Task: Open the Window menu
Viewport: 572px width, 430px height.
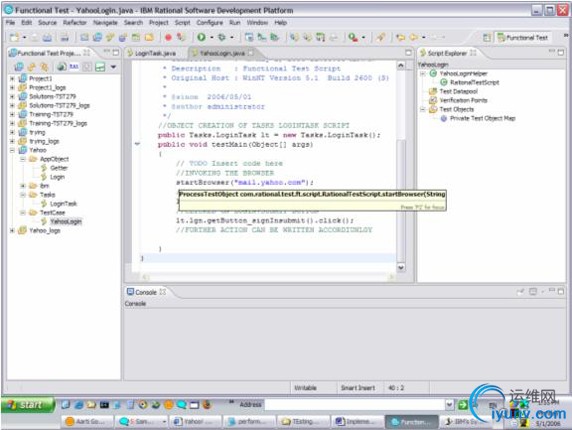Action: pyautogui.click(x=257, y=23)
